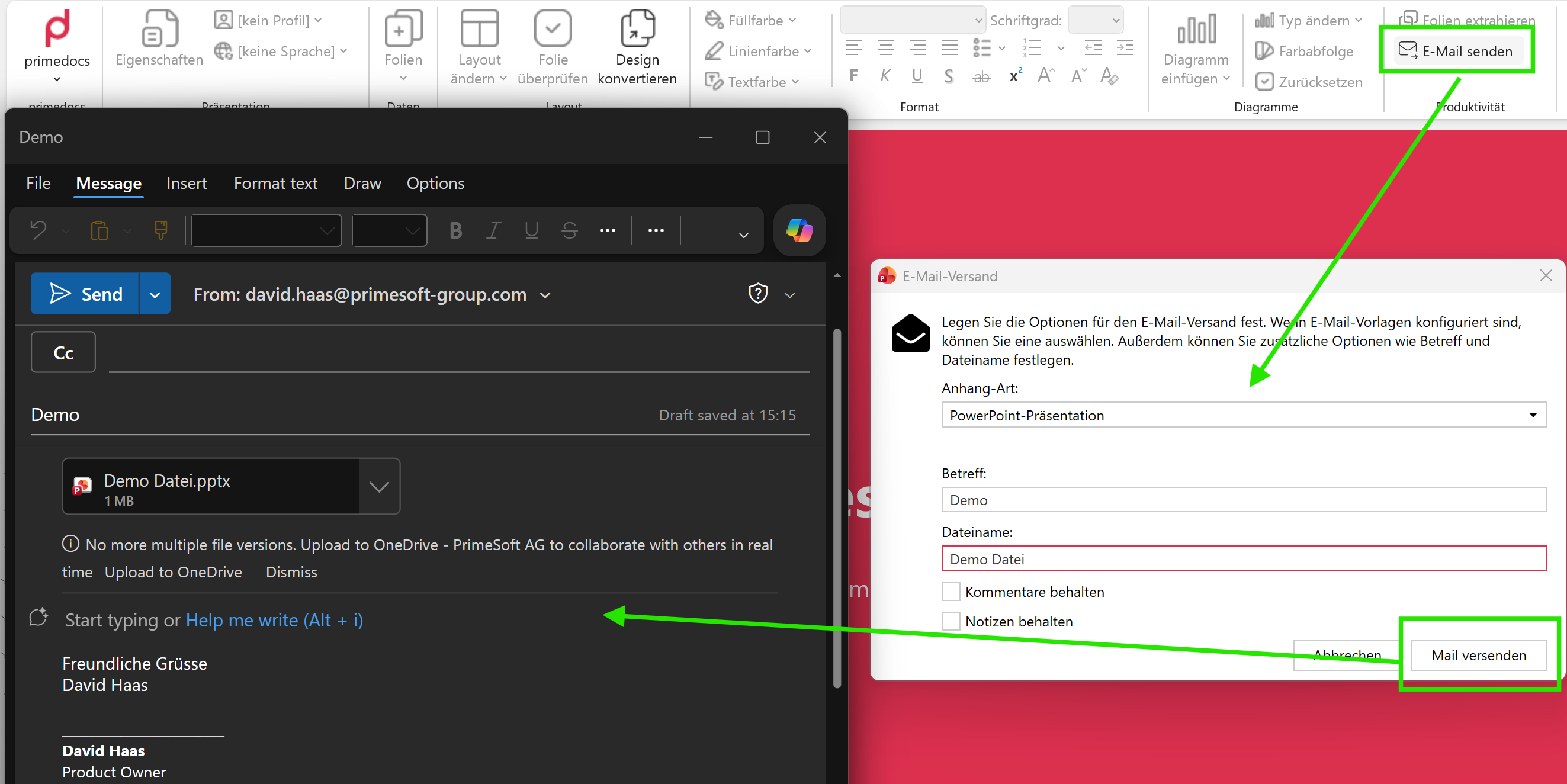Toggle strikethrough in Outlook toolbar
The image size is (1567, 784).
click(569, 230)
